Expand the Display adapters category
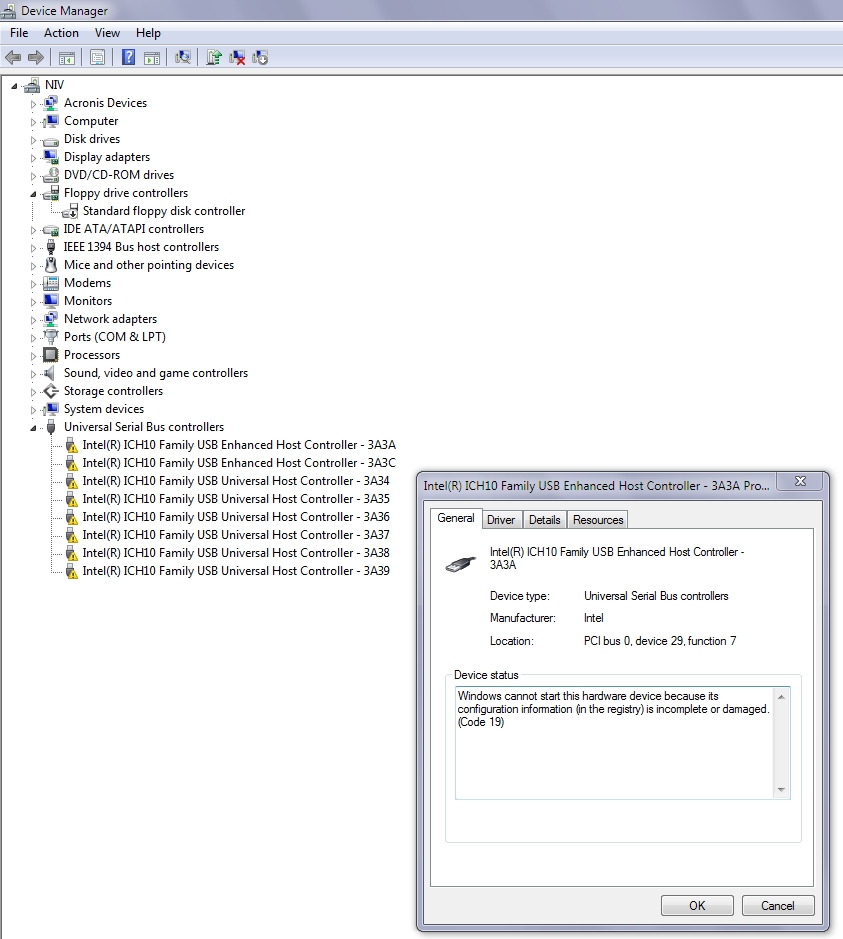Image resolution: width=843 pixels, height=939 pixels. (x=34, y=158)
